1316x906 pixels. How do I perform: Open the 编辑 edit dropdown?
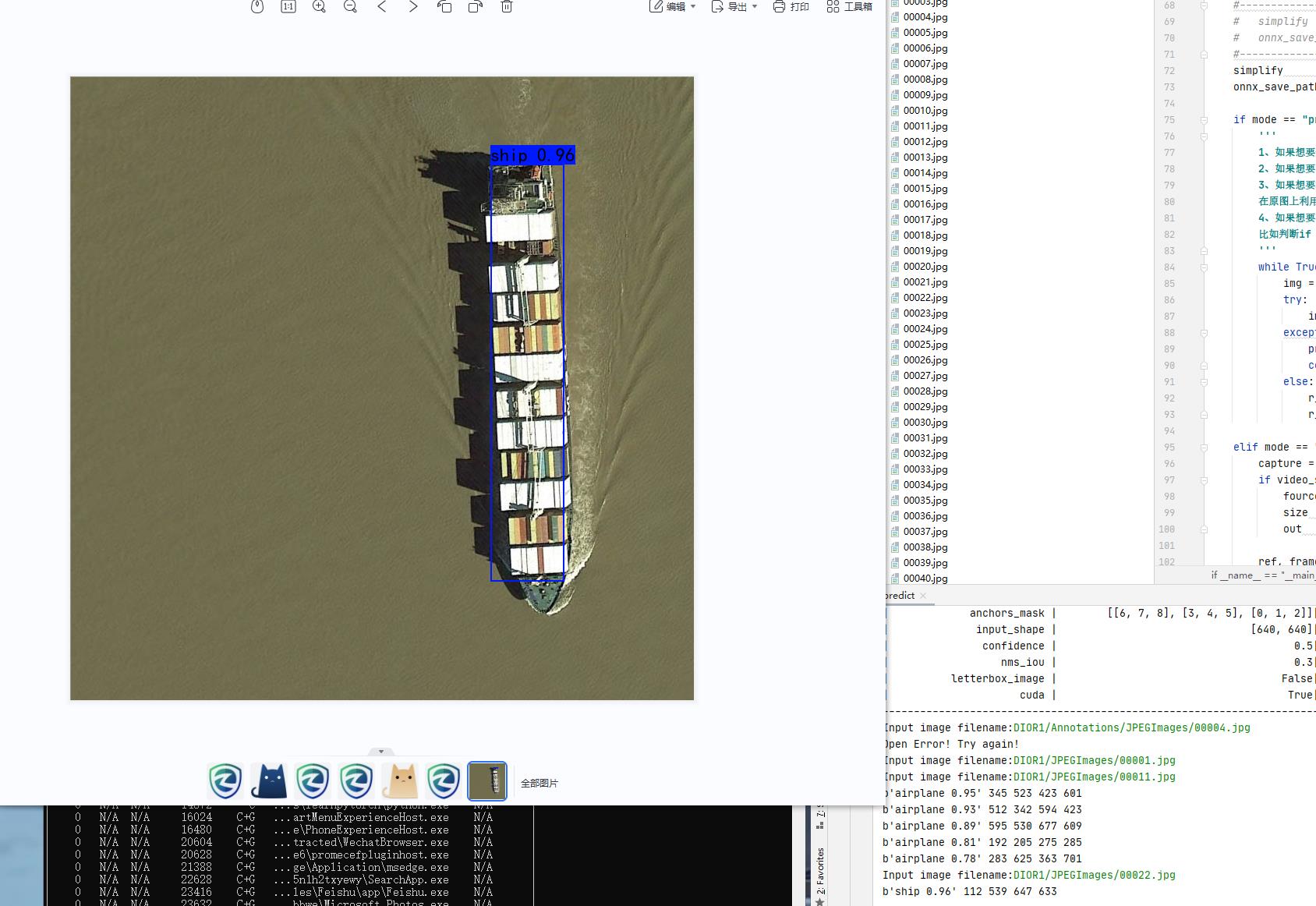[673, 6]
